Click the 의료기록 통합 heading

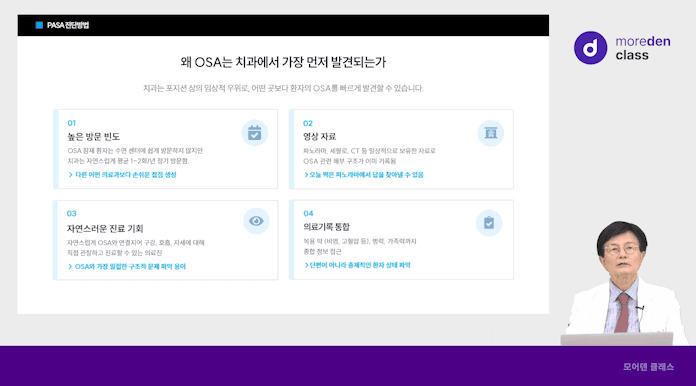[x=326, y=227]
